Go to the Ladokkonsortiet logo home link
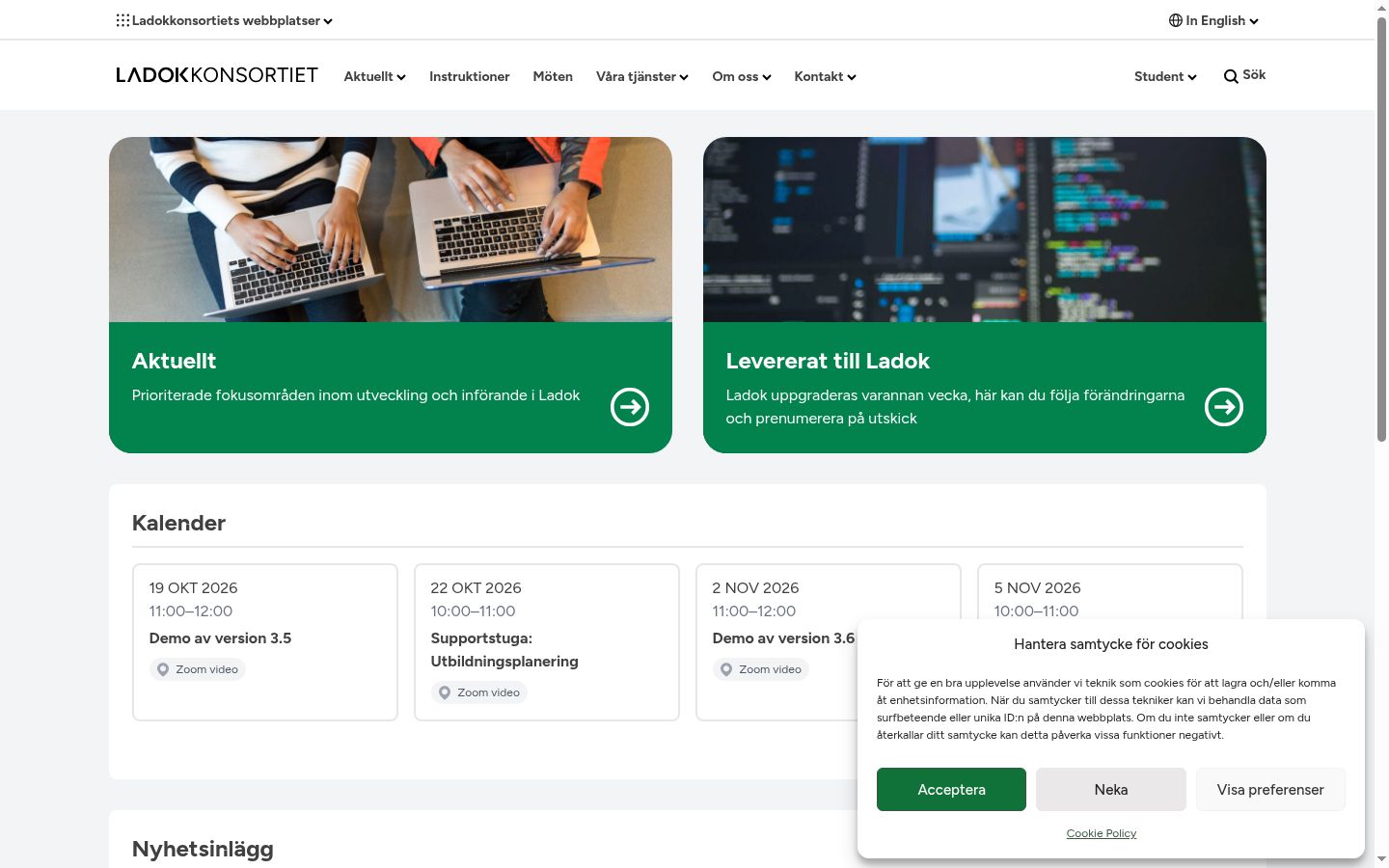The width and height of the screenshot is (1389, 868). [x=217, y=75]
